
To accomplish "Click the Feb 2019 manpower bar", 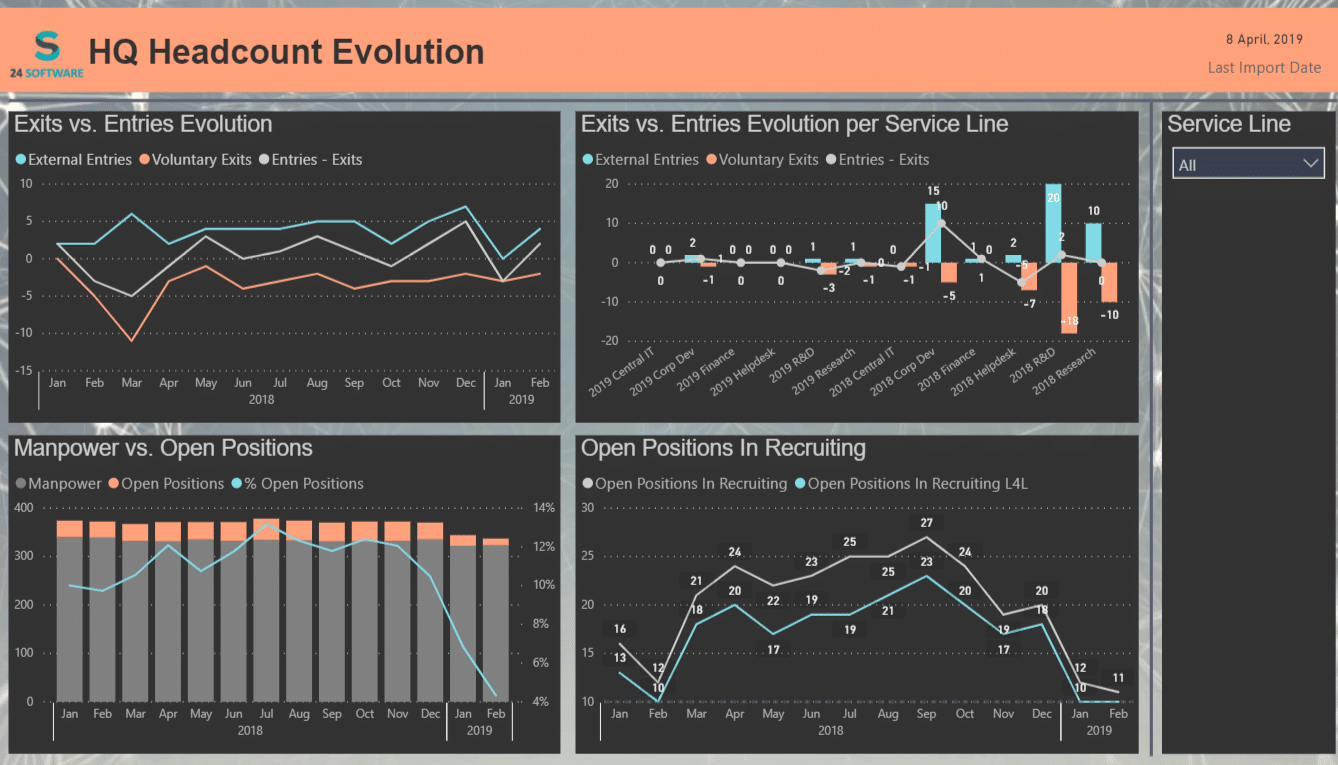I will point(495,623).
